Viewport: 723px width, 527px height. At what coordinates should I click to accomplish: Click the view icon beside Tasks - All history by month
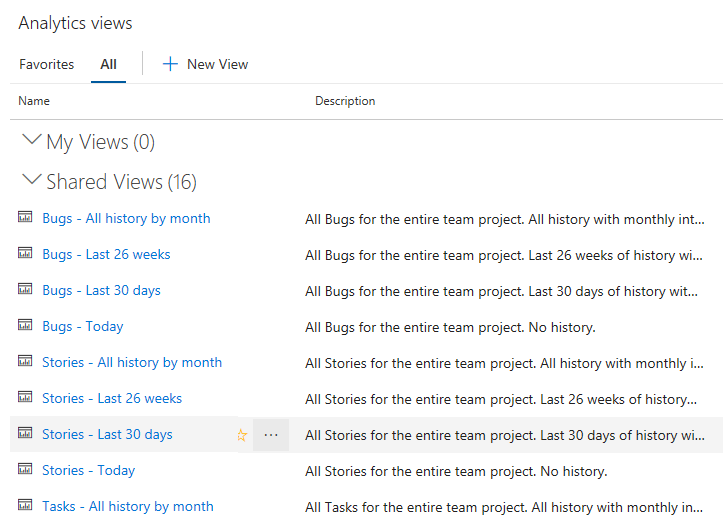click(x=25, y=504)
